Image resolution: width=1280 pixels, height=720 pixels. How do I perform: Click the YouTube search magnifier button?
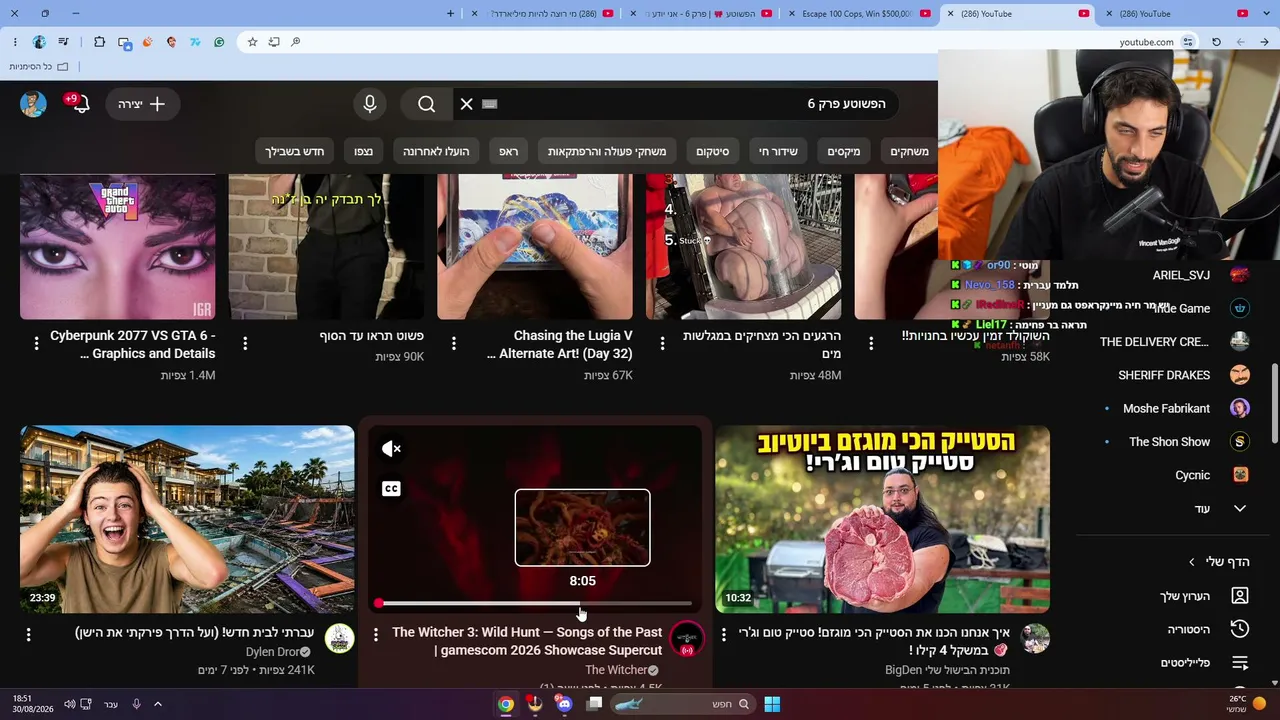(x=427, y=104)
